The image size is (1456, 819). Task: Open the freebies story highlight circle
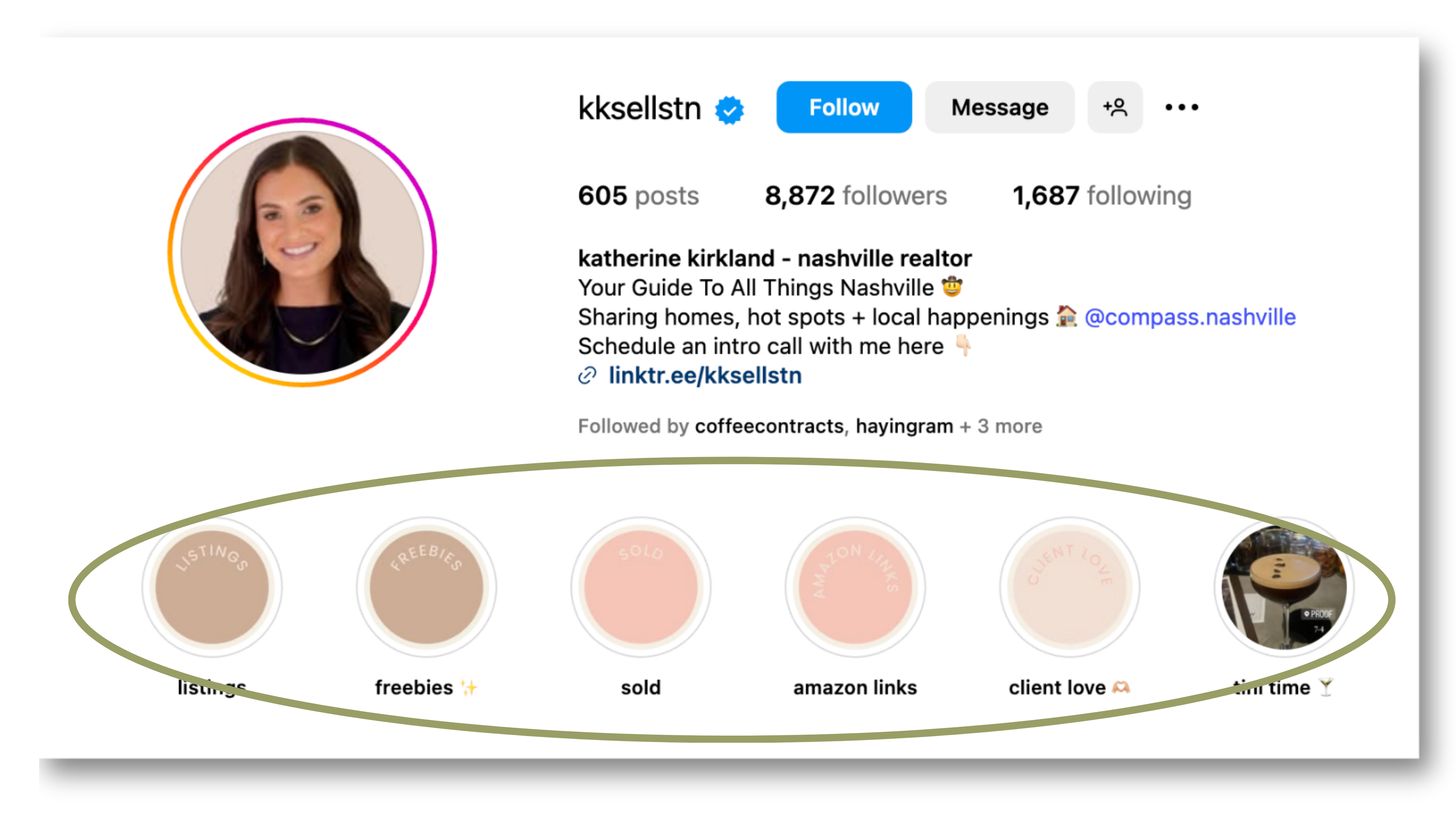[426, 587]
